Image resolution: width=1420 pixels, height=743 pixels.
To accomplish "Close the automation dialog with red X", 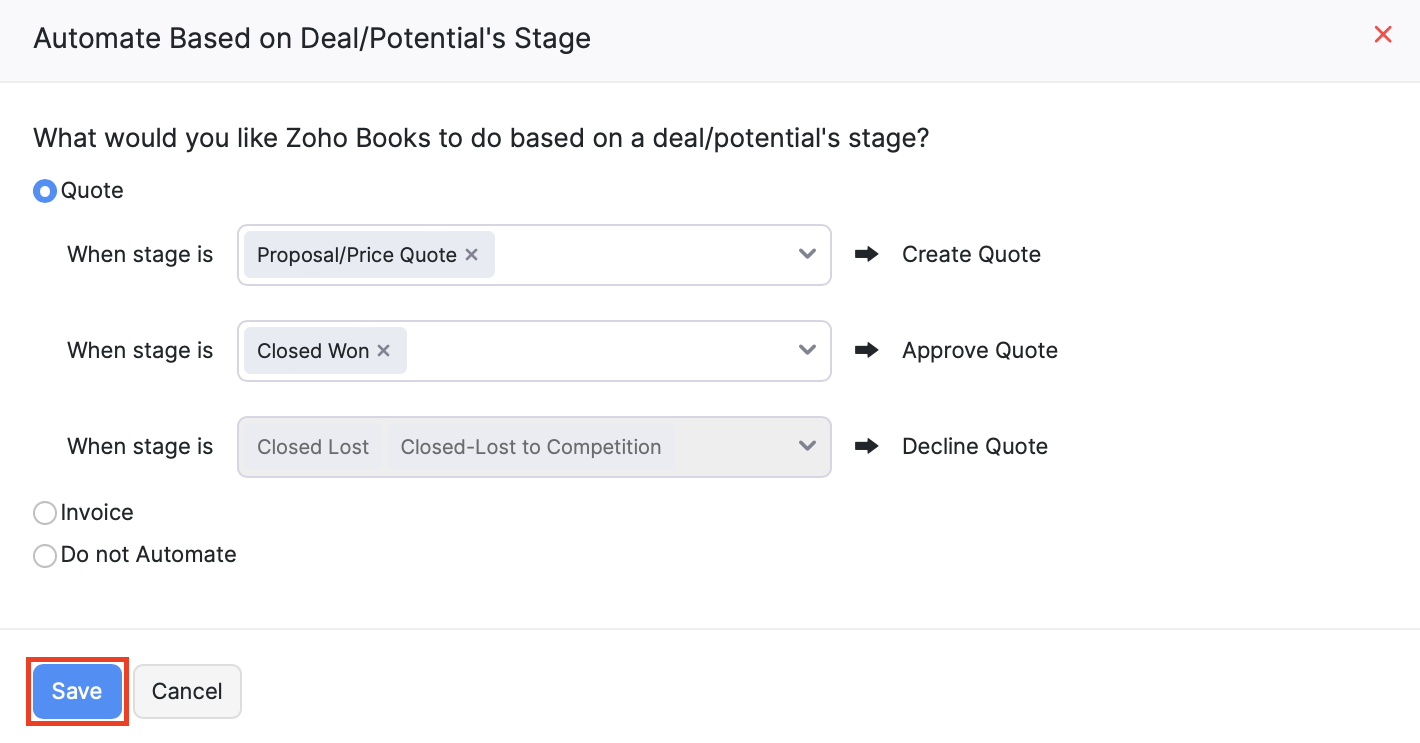I will click(1383, 35).
